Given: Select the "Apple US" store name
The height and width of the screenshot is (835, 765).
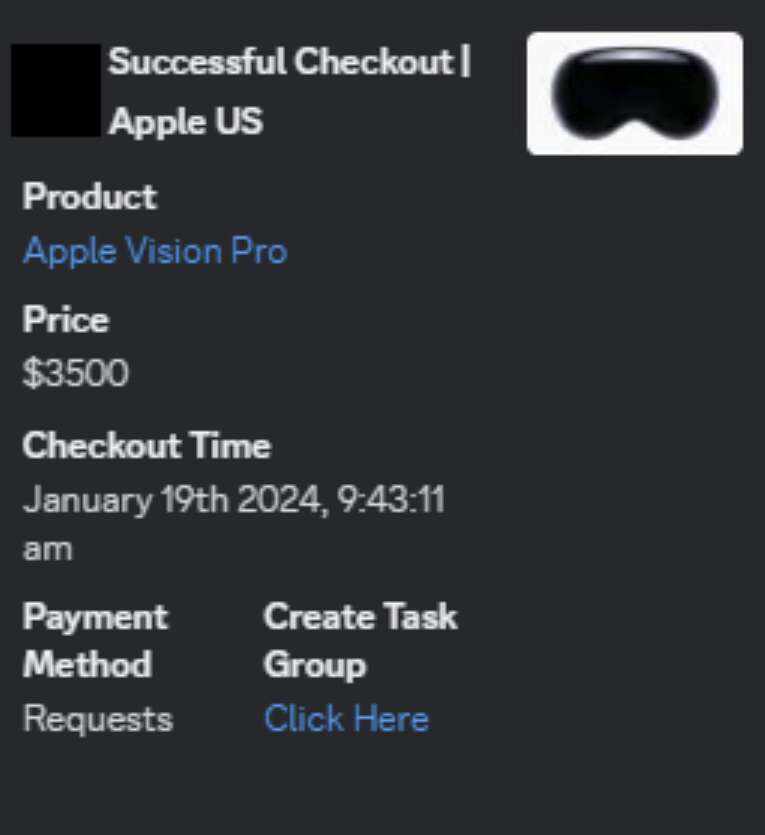Looking at the screenshot, I should click(x=186, y=122).
